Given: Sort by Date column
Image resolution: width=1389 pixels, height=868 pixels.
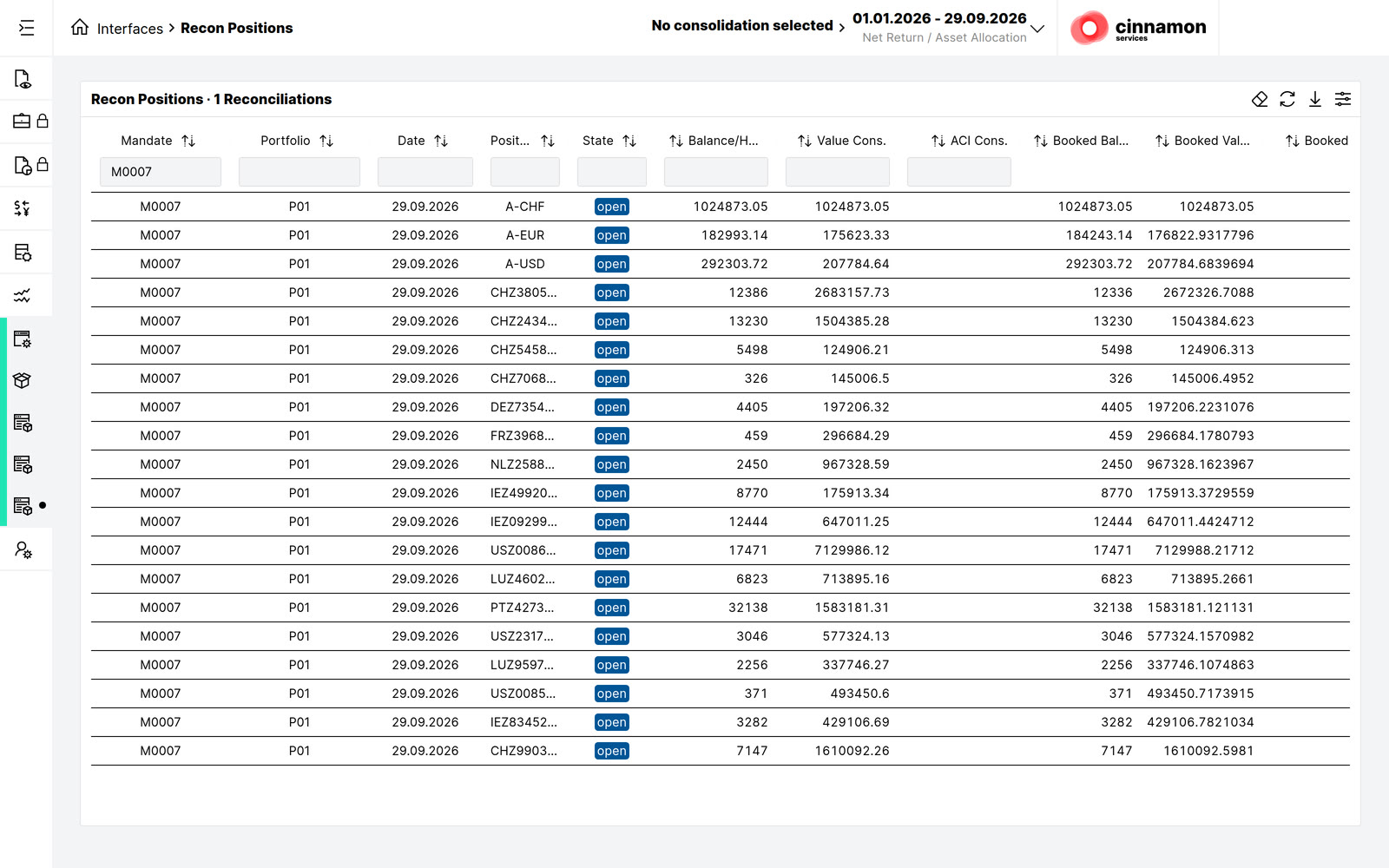Looking at the screenshot, I should pyautogui.click(x=441, y=141).
